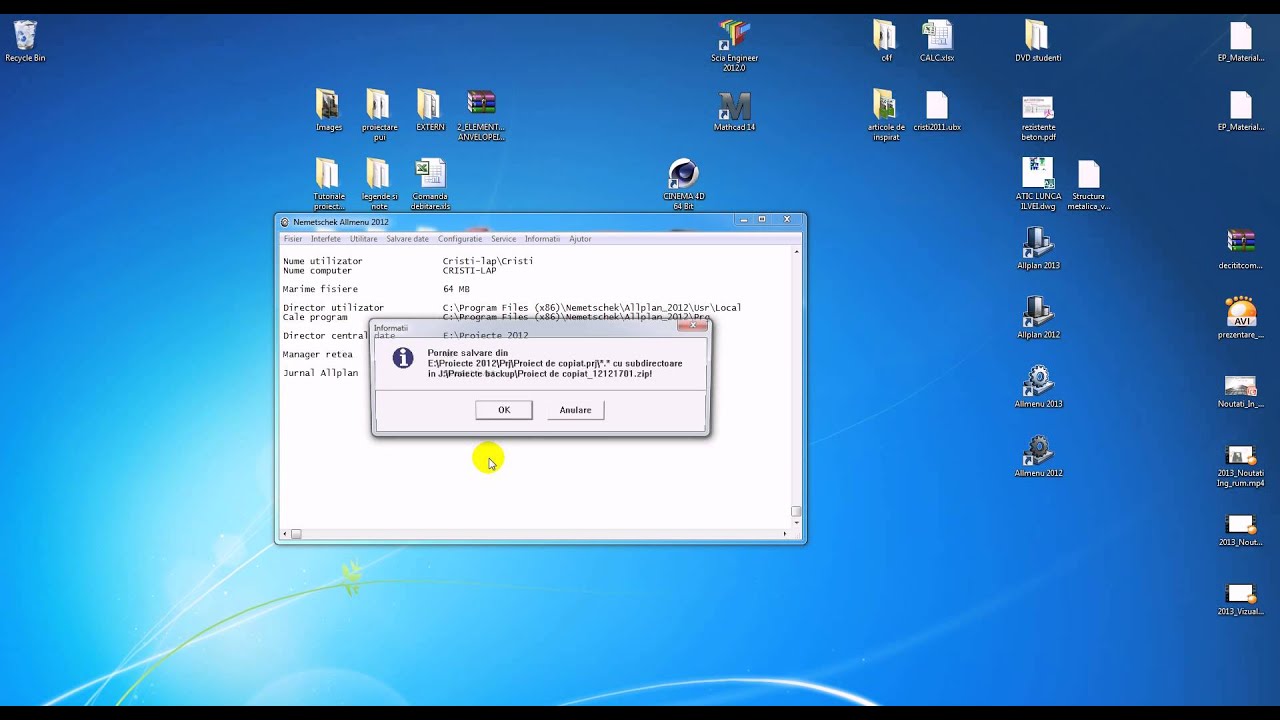Launch the Allplan 2012 shortcut

click(x=1038, y=318)
